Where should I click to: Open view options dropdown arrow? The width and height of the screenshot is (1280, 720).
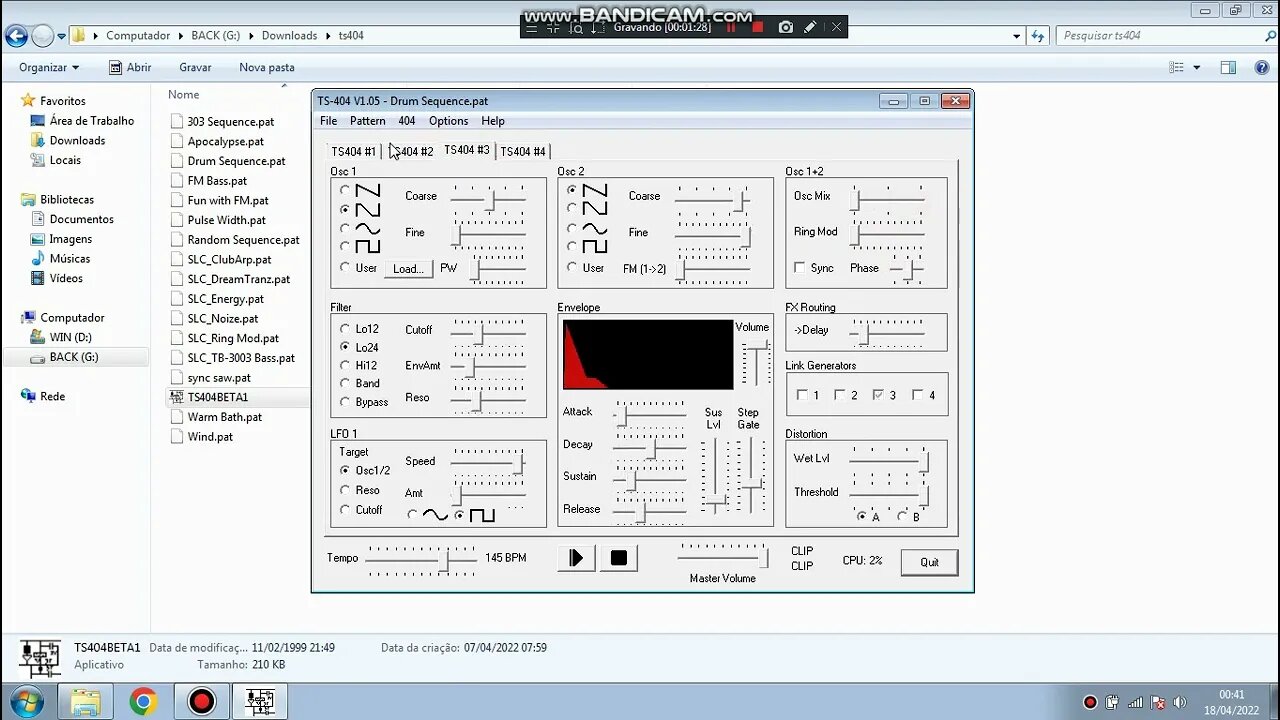pos(1197,68)
